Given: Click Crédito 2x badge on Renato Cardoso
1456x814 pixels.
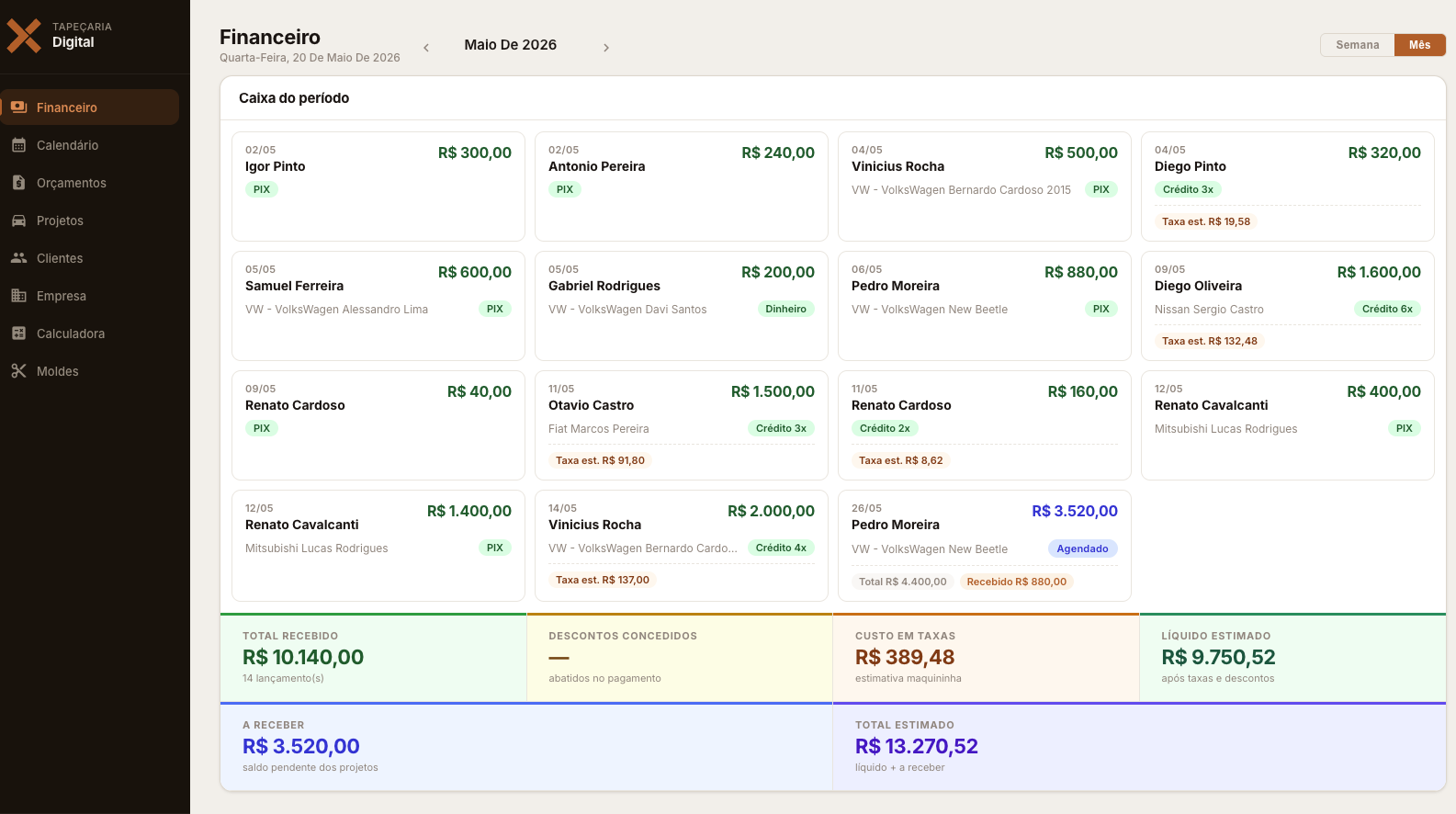Looking at the screenshot, I should click(x=885, y=428).
